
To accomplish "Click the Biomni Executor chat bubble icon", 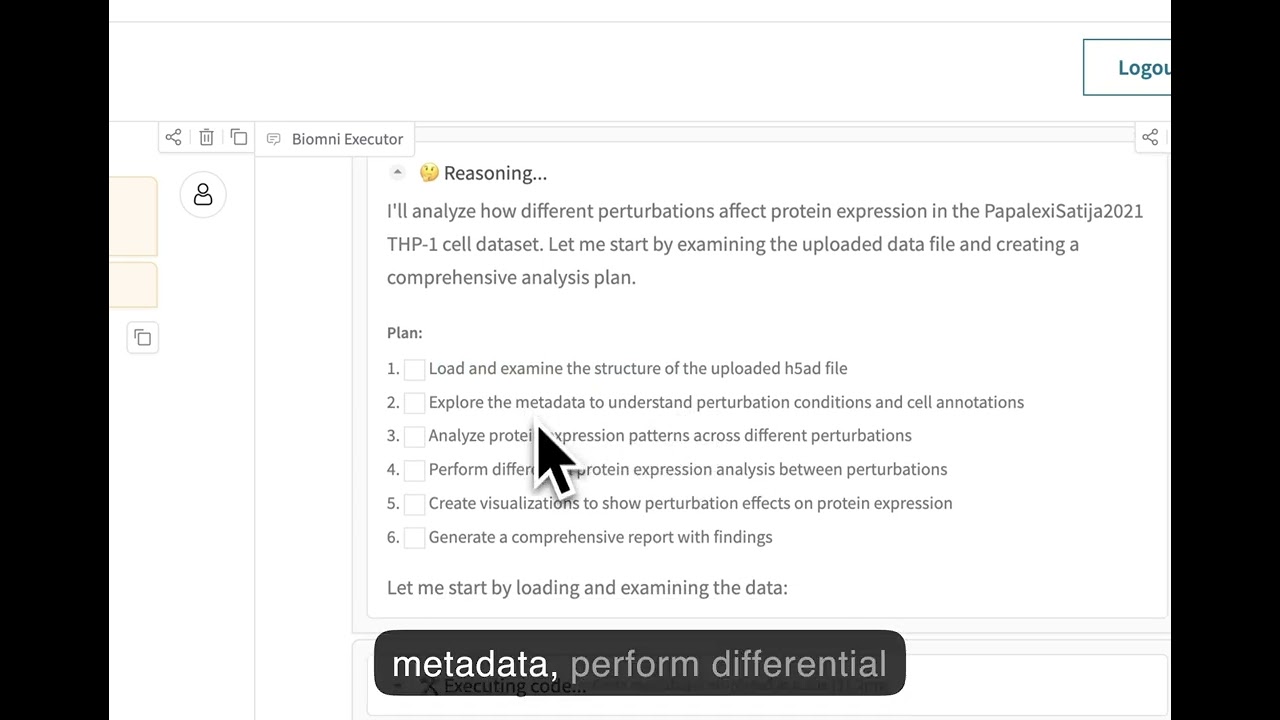I will (273, 139).
